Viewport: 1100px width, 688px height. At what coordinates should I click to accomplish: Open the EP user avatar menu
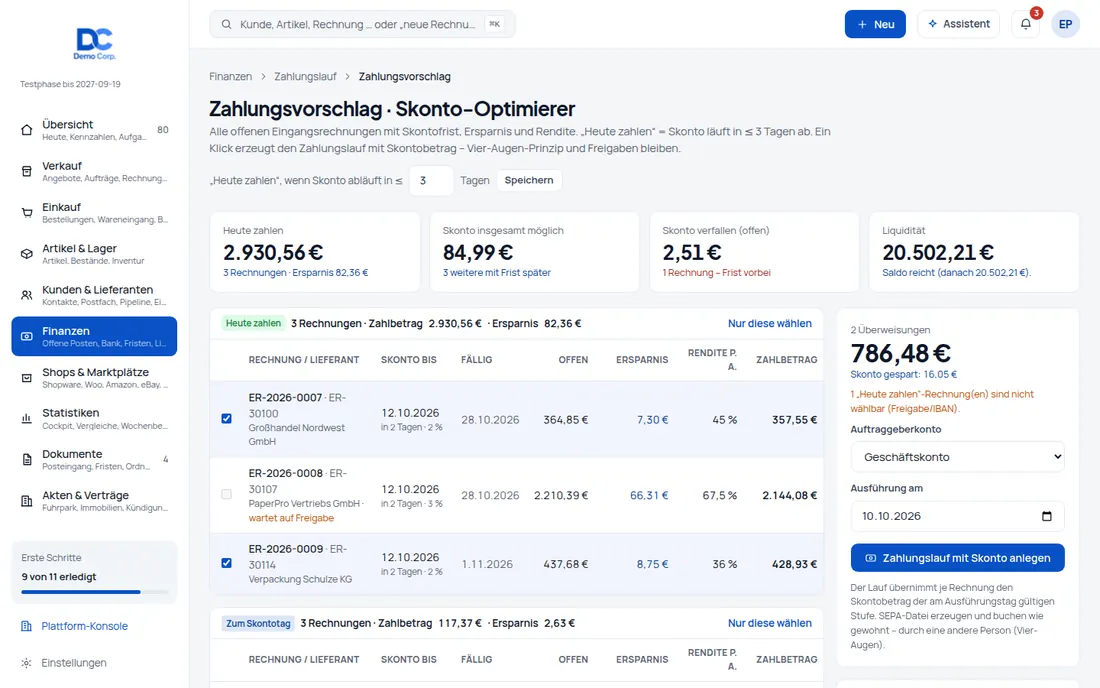[1065, 24]
